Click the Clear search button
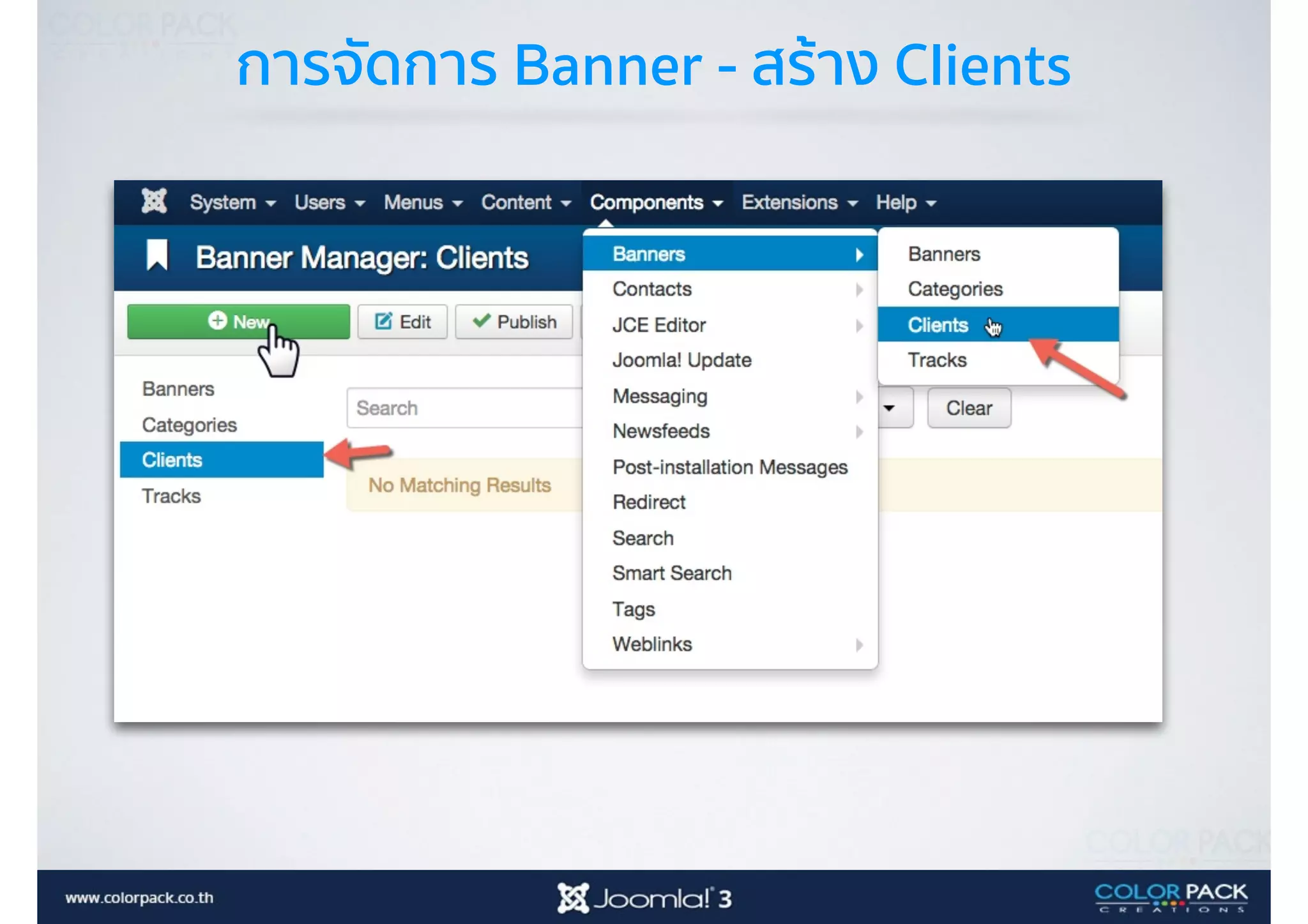The image size is (1308, 924). [x=969, y=408]
